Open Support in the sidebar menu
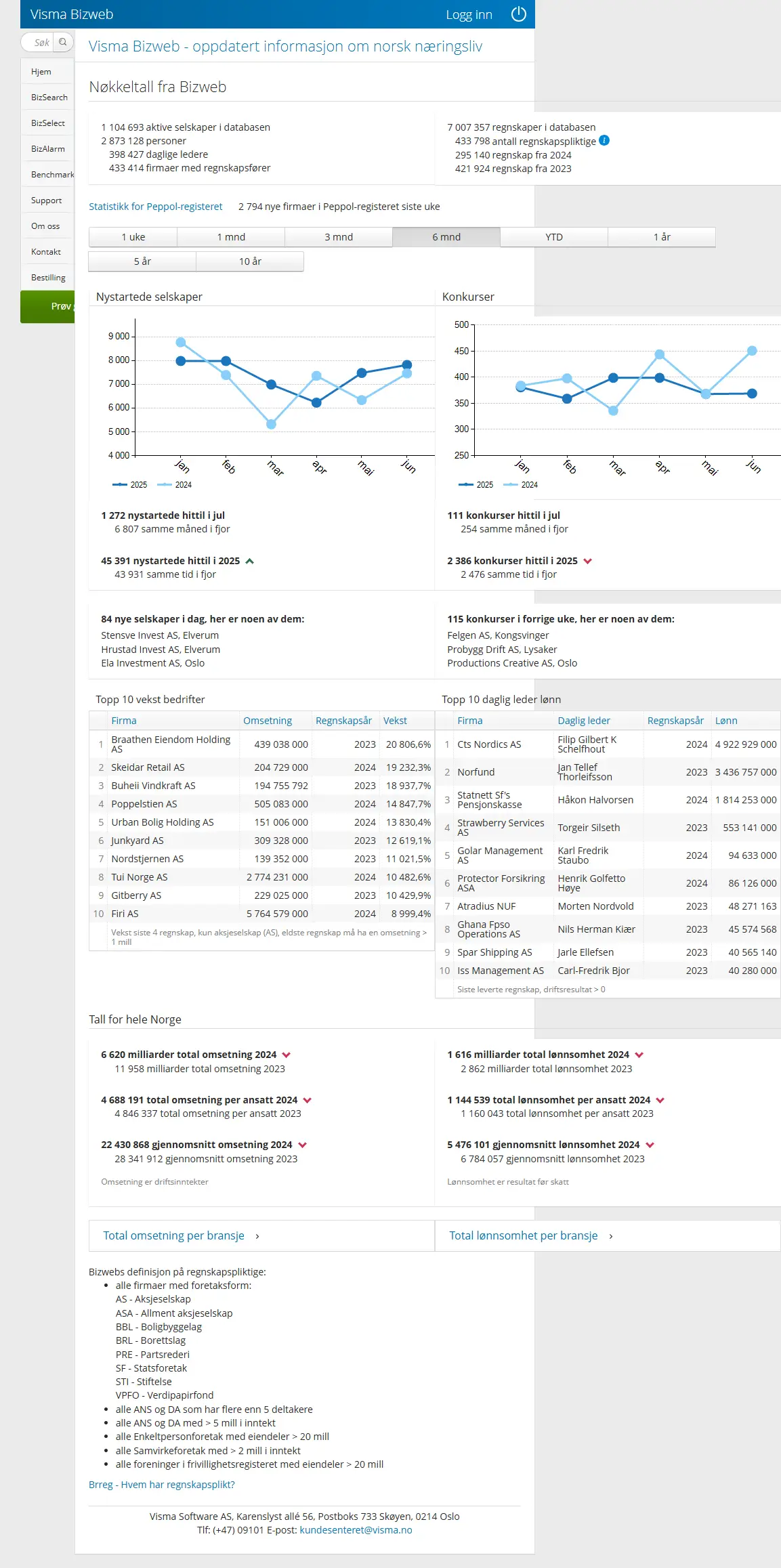Viewport: 781px width, 1568px height. tap(47, 200)
